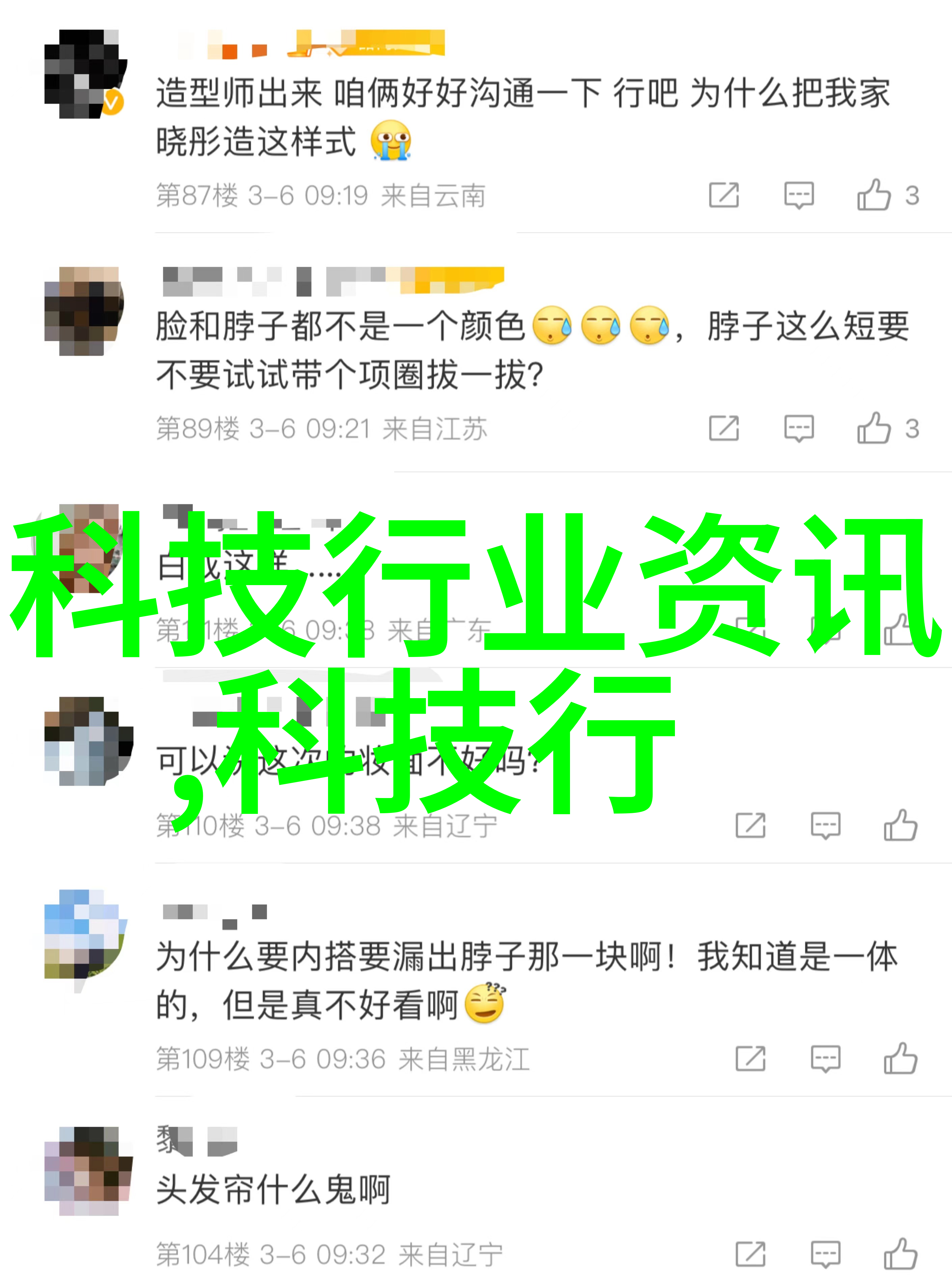Viewport: 952px width, 1288px height.
Task: Open username above 头发帘什么鬼啊 comment
Action: [196, 1141]
